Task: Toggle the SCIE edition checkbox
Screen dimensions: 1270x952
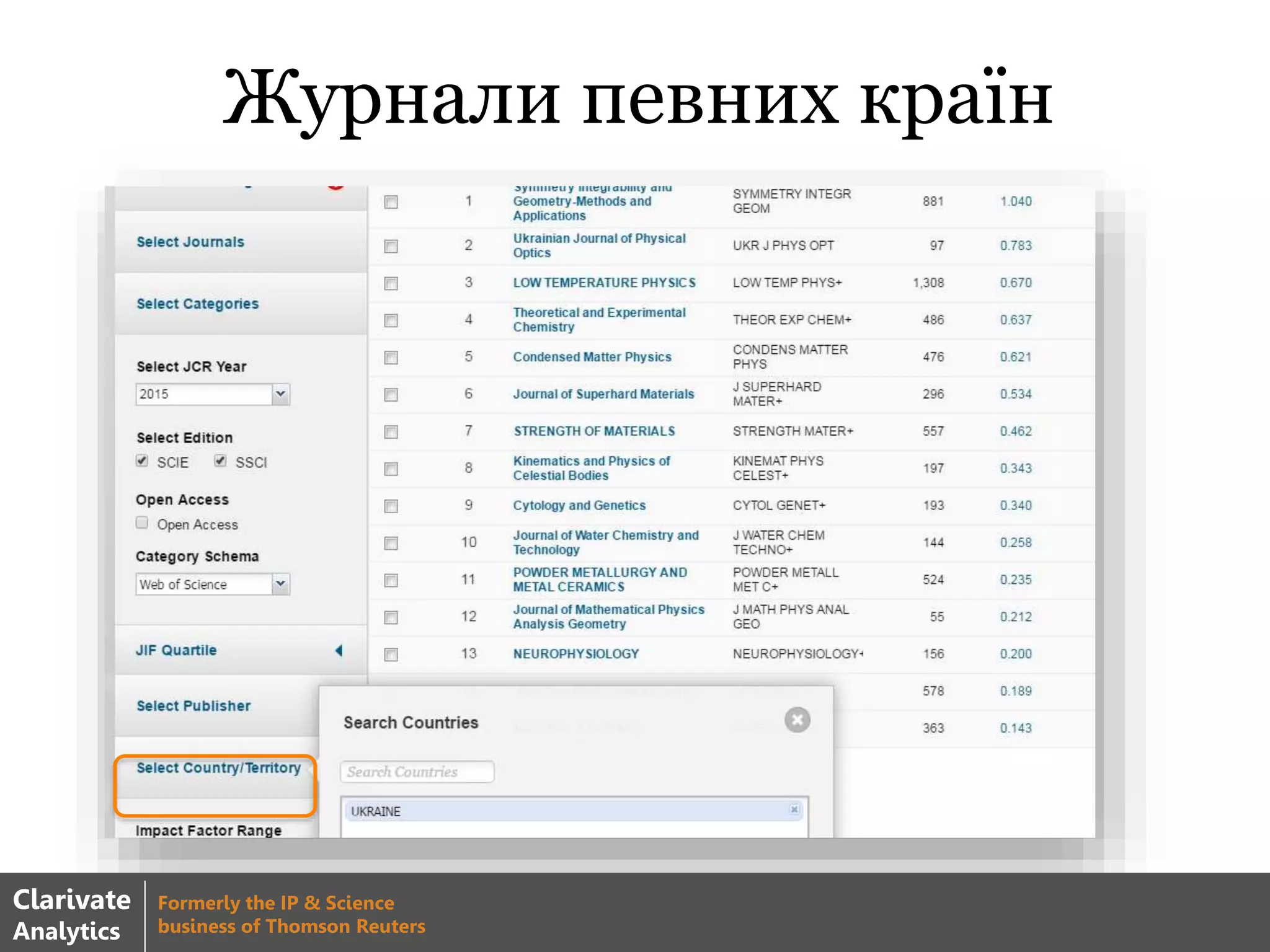Action: coord(142,461)
